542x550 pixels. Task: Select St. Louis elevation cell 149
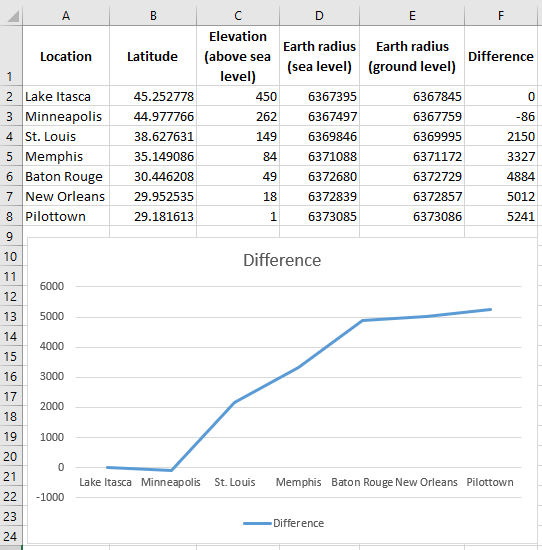pyautogui.click(x=238, y=136)
